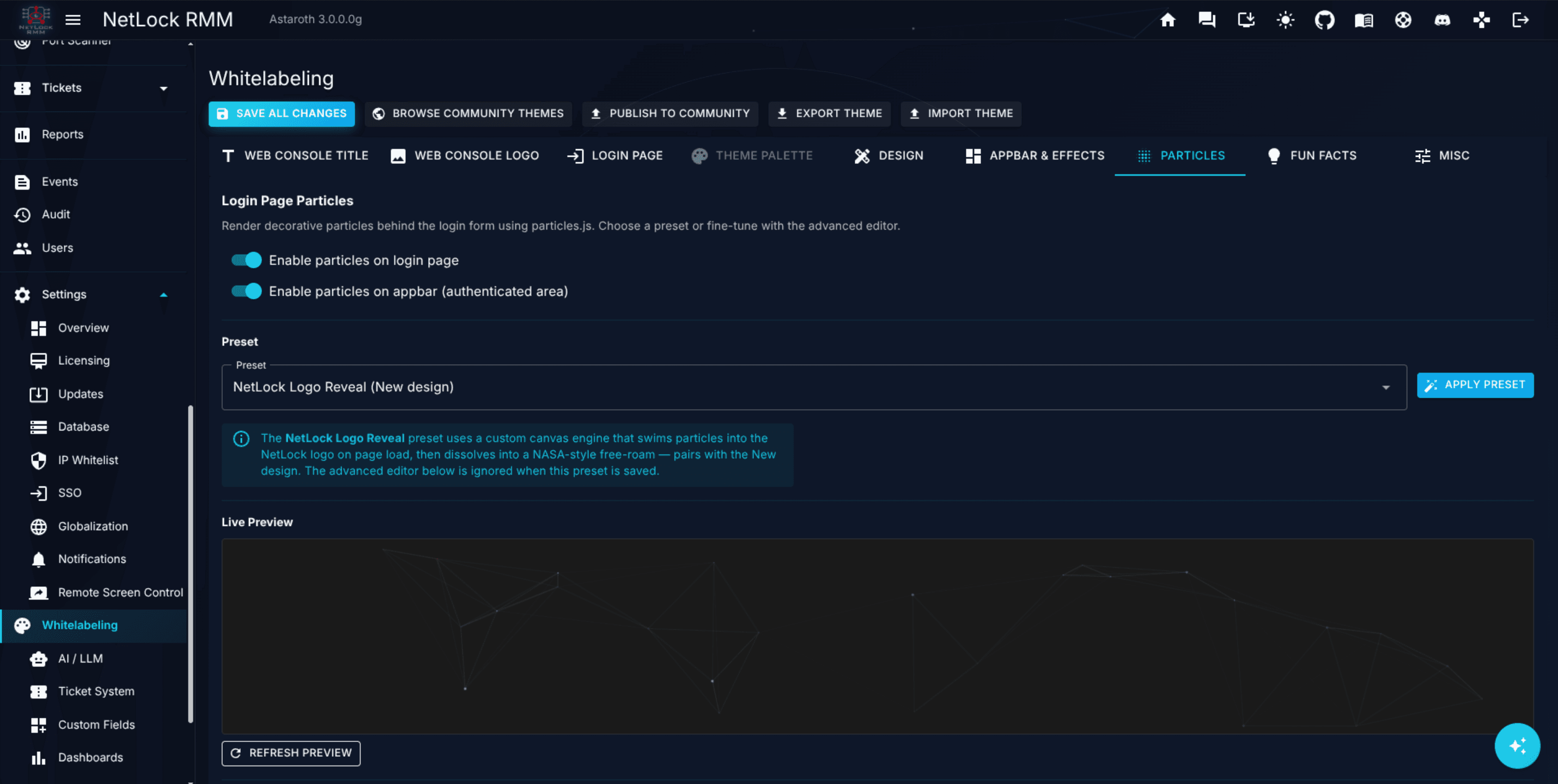
Task: Open Dashboards settings
Action: (x=94, y=758)
